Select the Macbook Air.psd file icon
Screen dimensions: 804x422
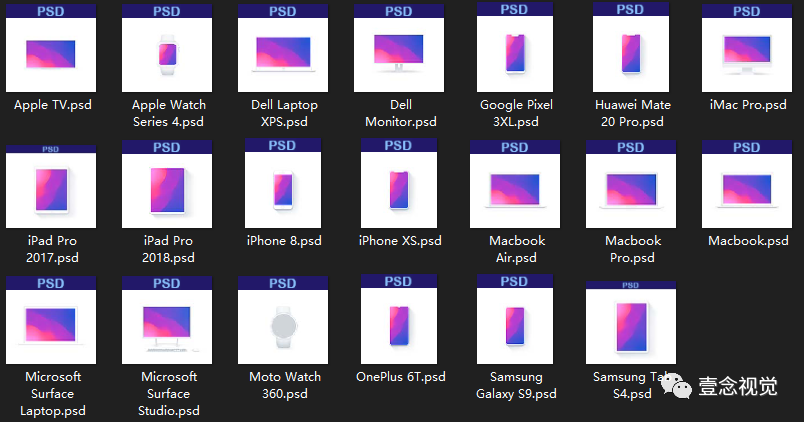515,184
